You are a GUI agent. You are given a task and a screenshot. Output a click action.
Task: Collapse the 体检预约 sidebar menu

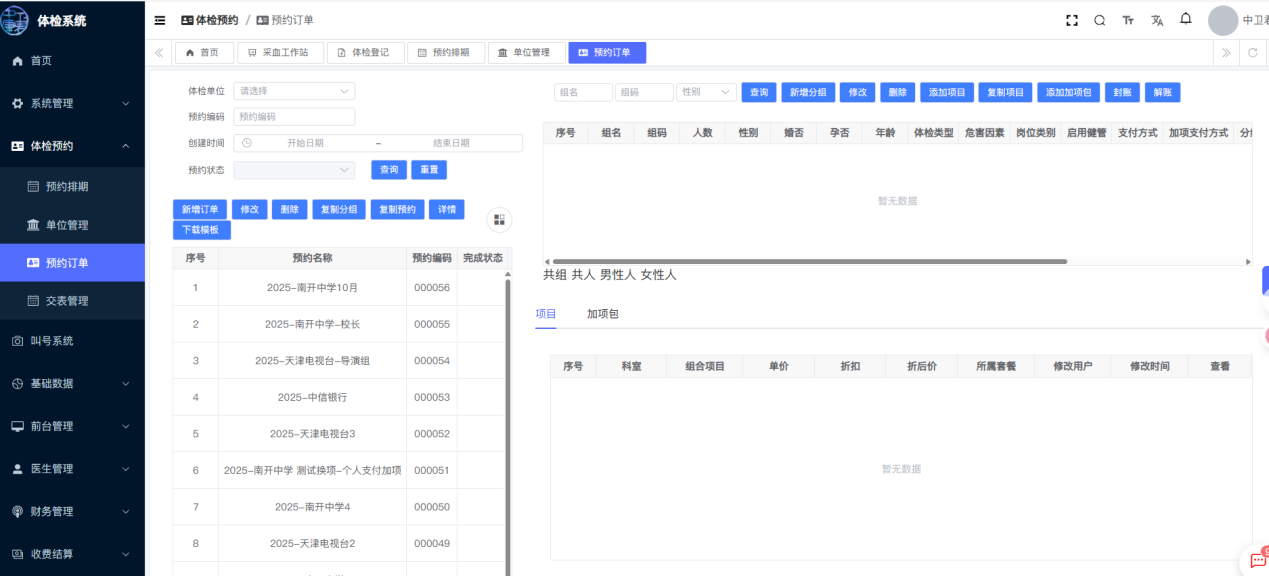72,146
